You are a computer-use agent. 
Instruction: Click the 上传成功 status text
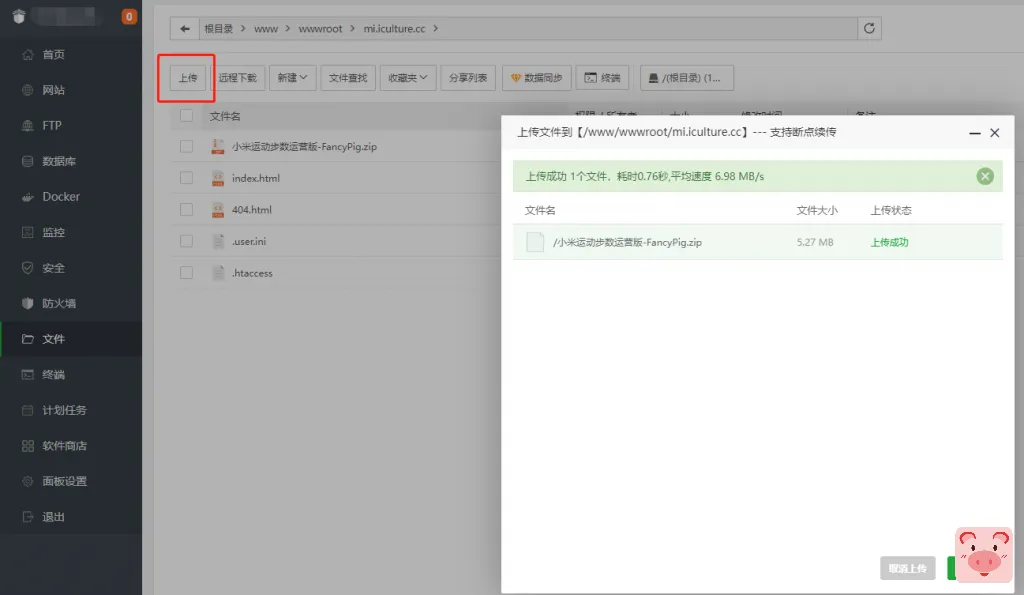[889, 242]
